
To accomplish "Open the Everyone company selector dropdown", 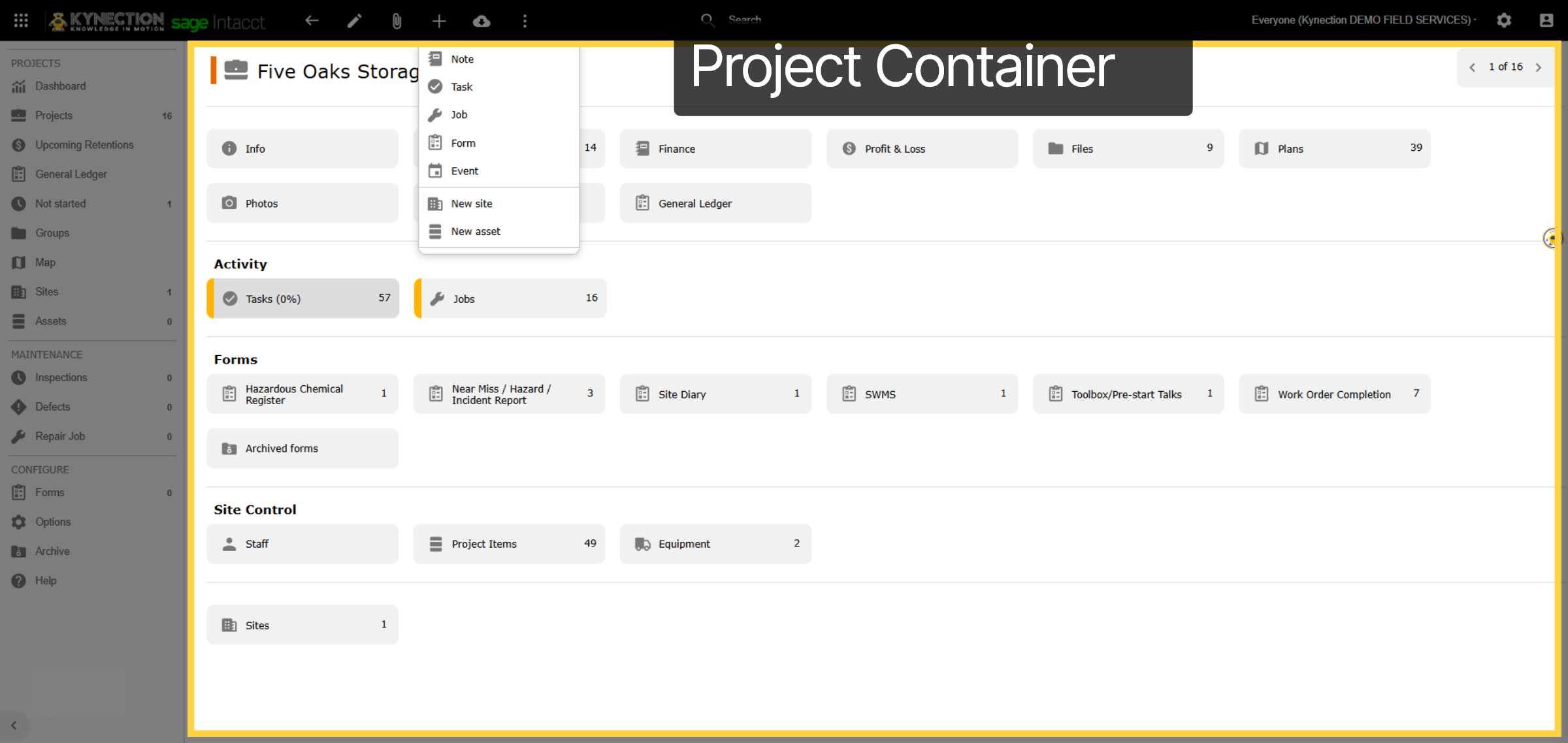I will point(1364,20).
